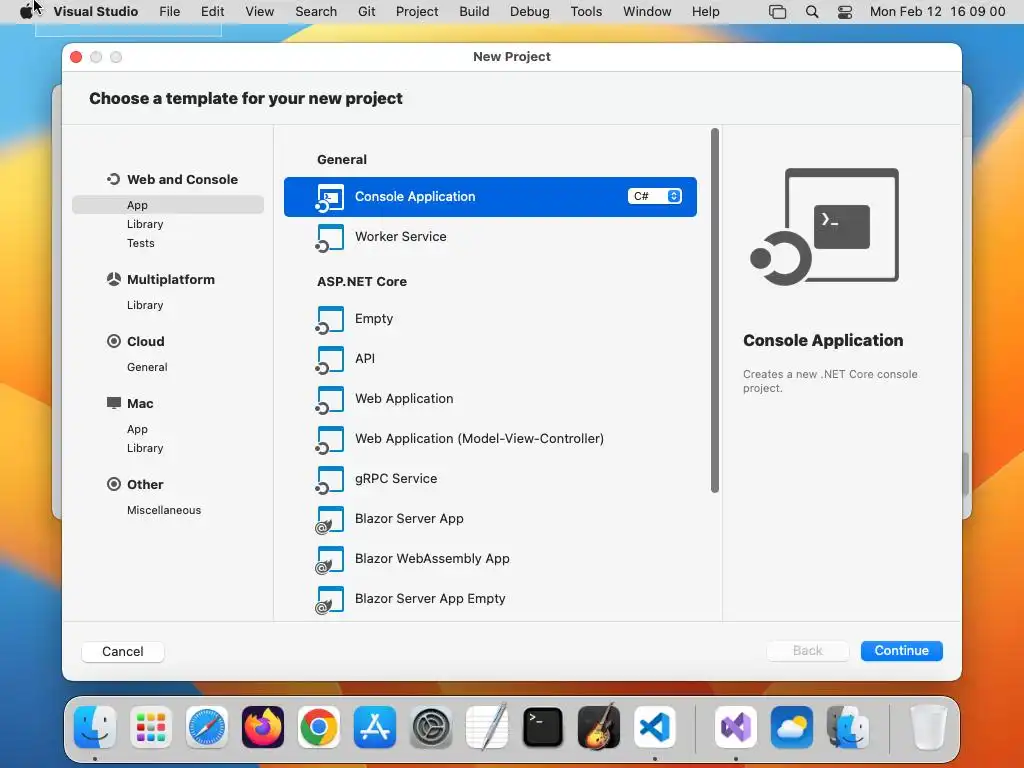This screenshot has width=1024, height=768.
Task: Select Tests under Web and Console
Action: pyautogui.click(x=140, y=243)
